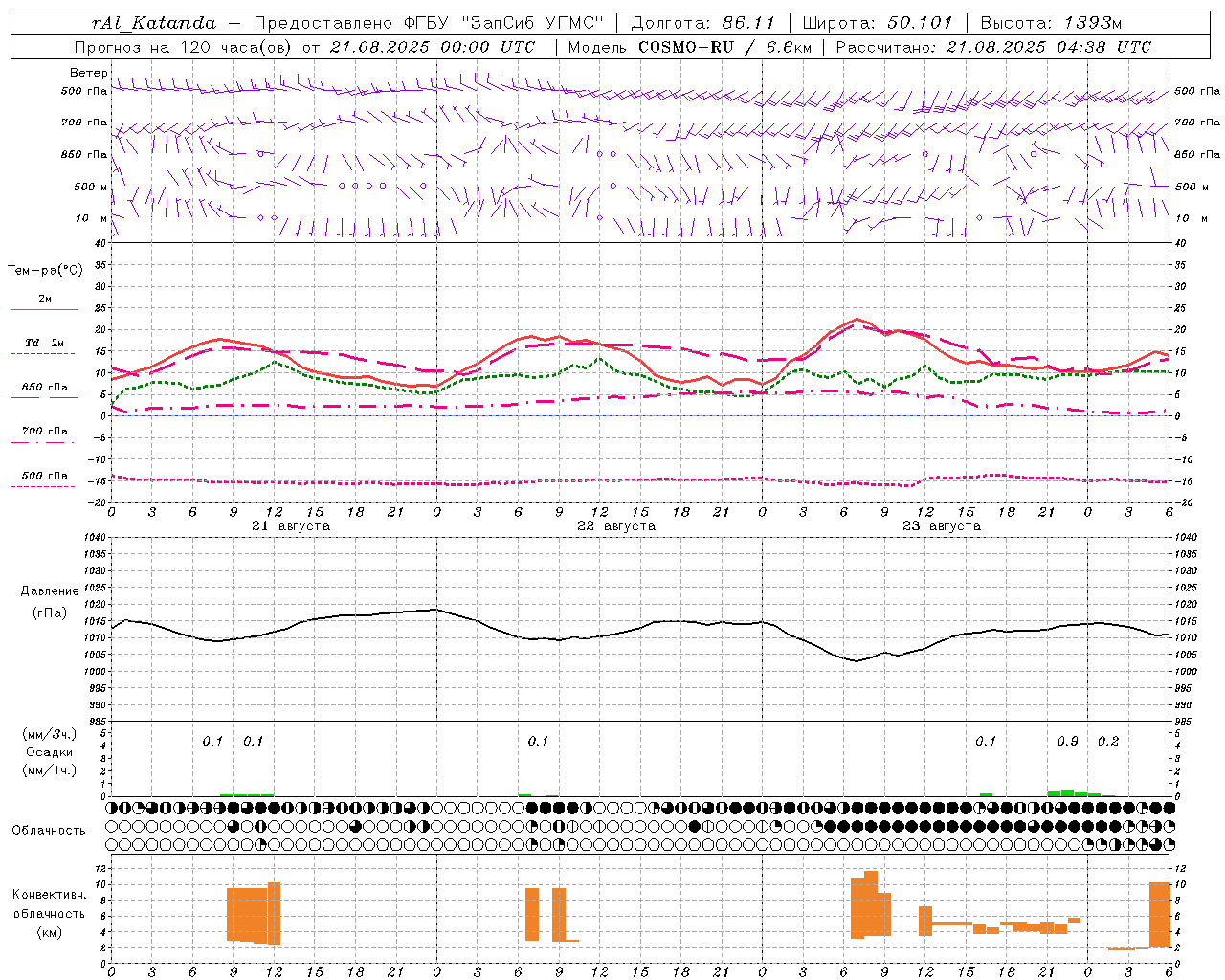Select the Давление pressure panel label
The width and height of the screenshot is (1225, 980).
click(50, 591)
